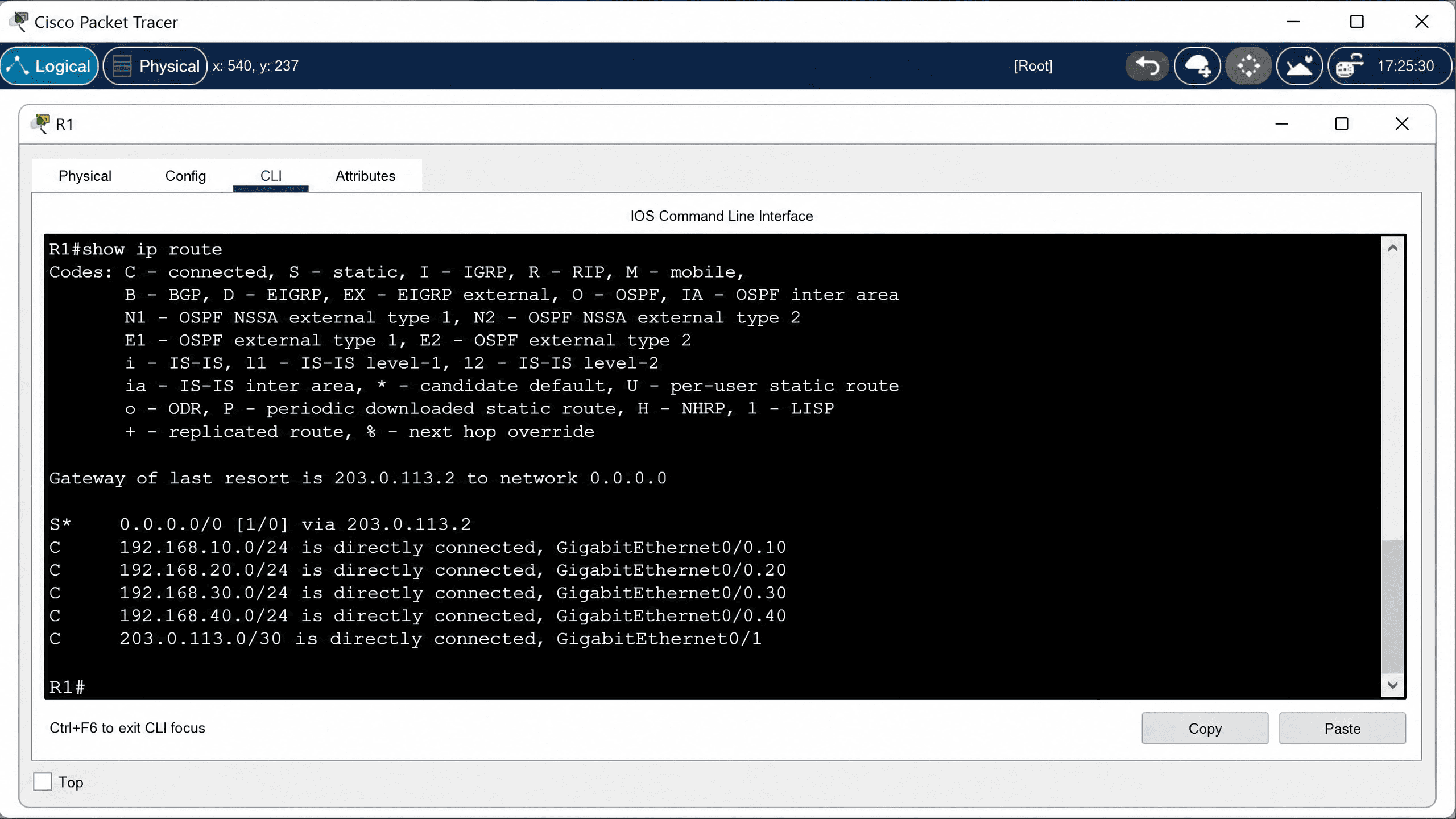Click the 'show ip route' command line
This screenshot has width=1456, height=819.
(135, 249)
